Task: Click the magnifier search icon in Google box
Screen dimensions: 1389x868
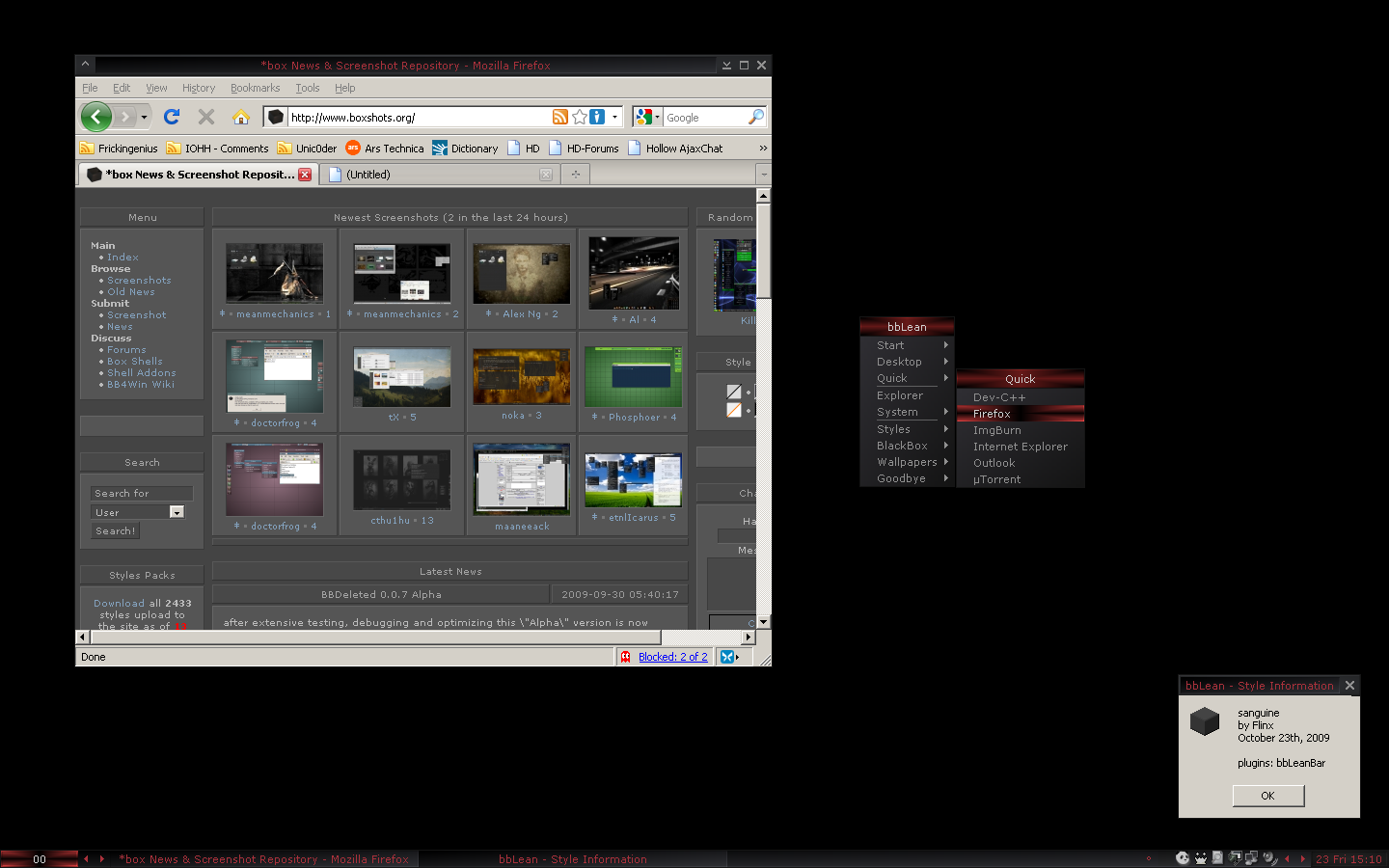Action: [756, 117]
